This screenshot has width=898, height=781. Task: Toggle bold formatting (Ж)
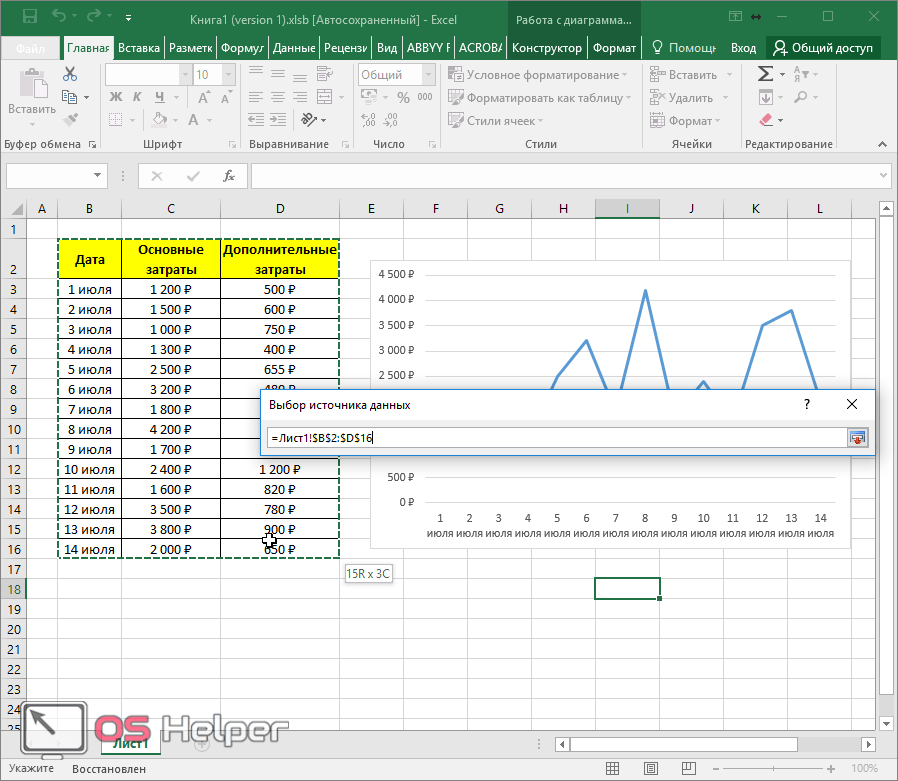(x=114, y=97)
